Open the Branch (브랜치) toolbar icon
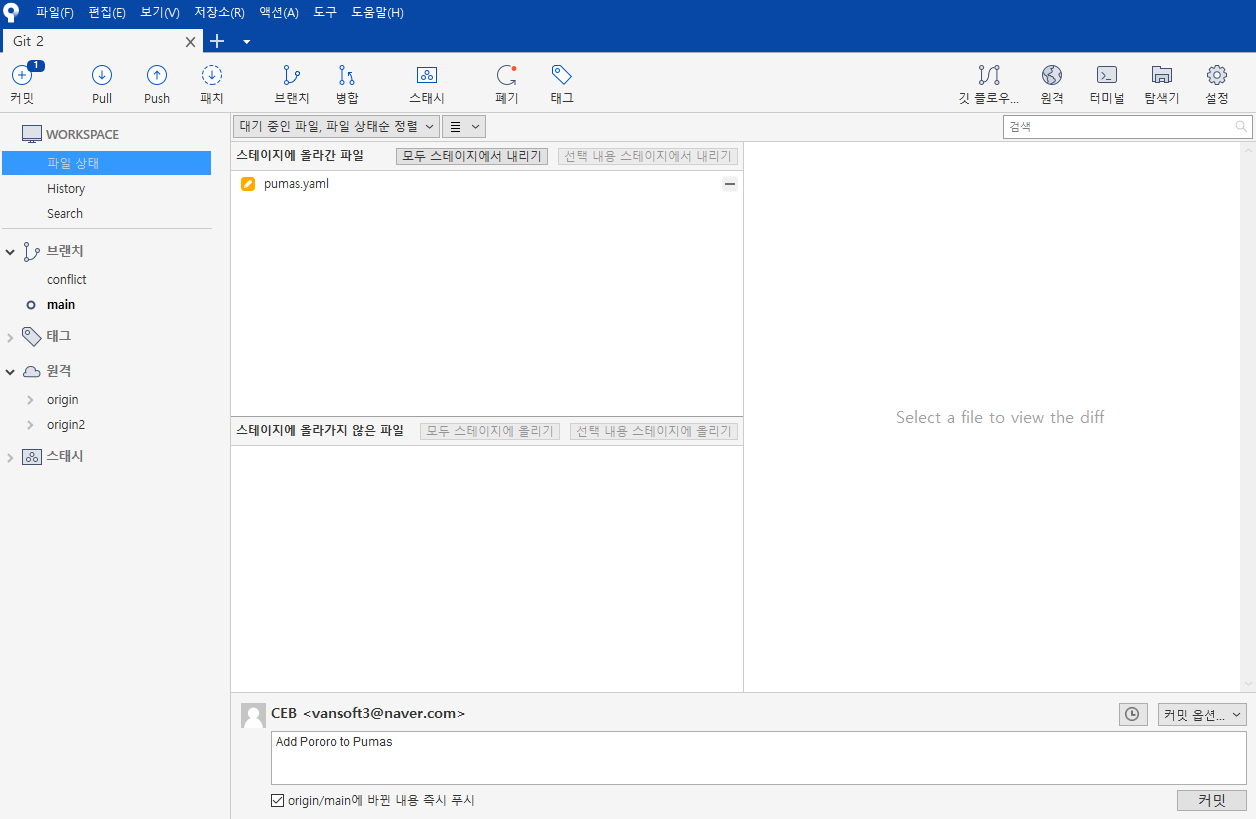The width and height of the screenshot is (1256, 819). [x=292, y=75]
